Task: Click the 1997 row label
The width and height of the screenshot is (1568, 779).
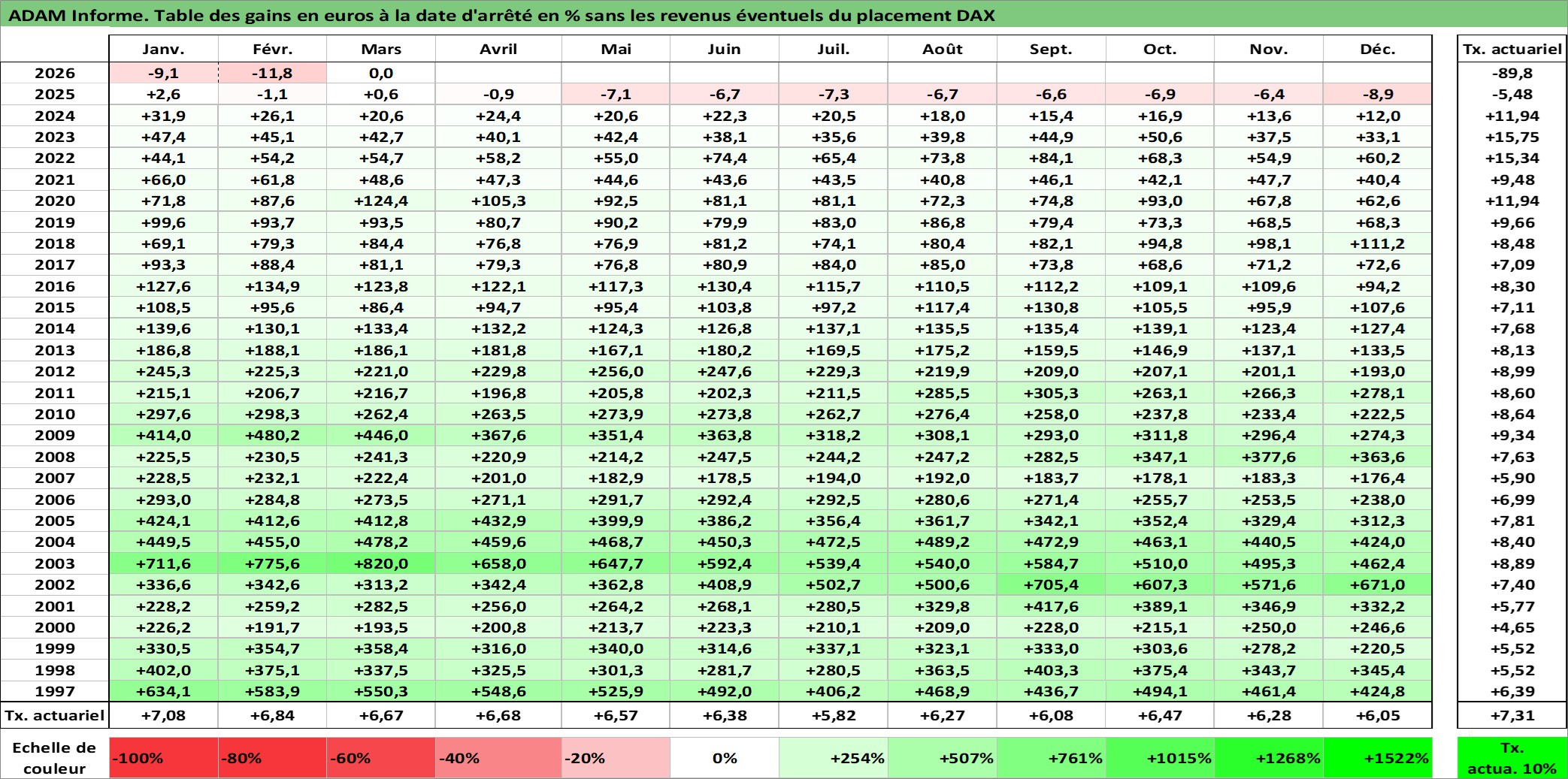Action: [x=55, y=691]
